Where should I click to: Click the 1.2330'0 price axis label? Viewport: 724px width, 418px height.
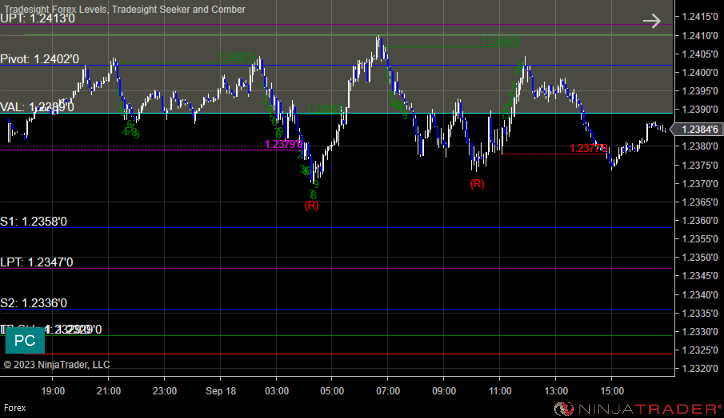[700, 332]
